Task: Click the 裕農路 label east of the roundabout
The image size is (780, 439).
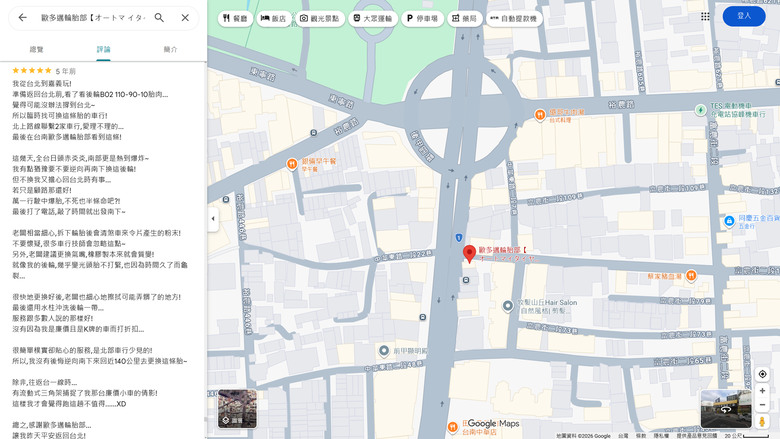Action: click(621, 104)
